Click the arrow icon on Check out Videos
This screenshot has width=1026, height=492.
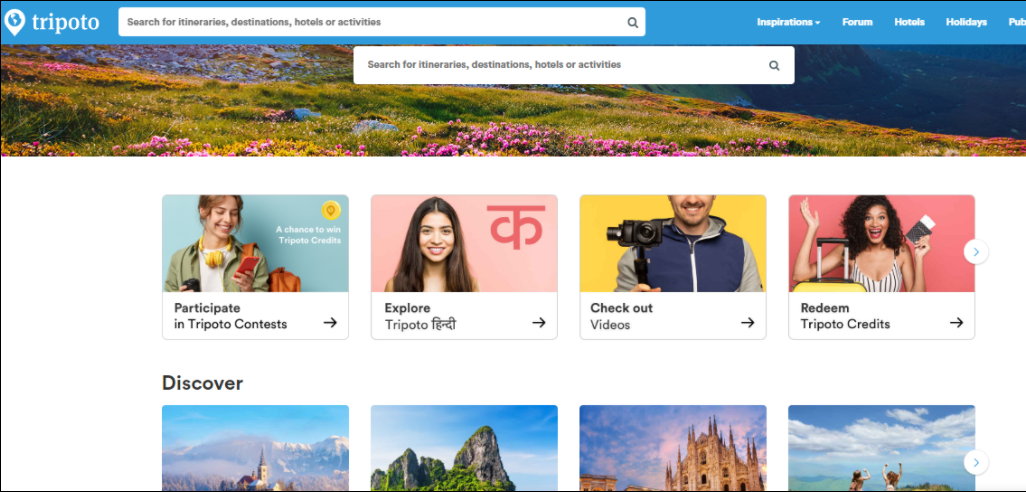click(x=747, y=323)
